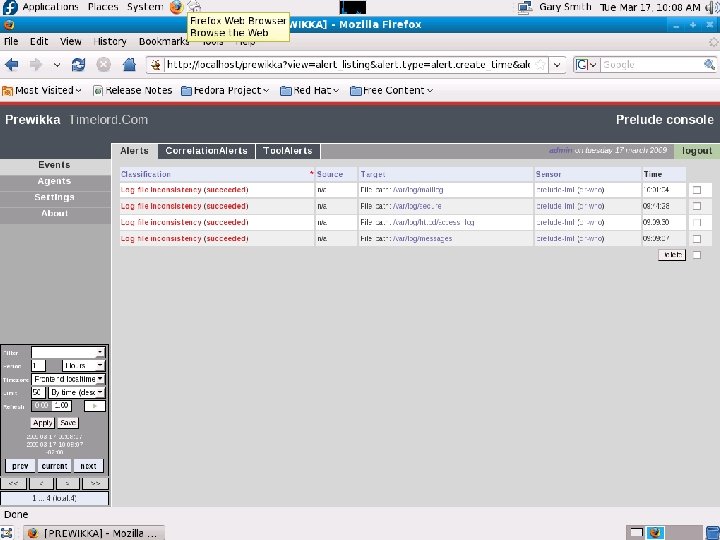Open the View menu
This screenshot has width=720, height=540.
[x=71, y=42]
